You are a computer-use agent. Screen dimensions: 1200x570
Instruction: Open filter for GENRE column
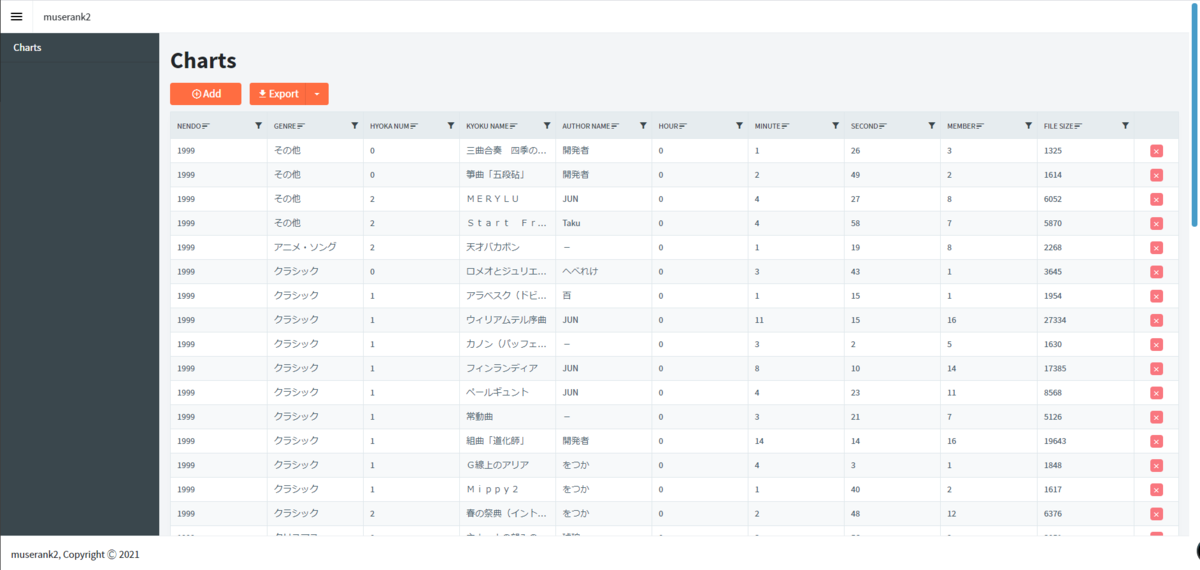pos(355,126)
